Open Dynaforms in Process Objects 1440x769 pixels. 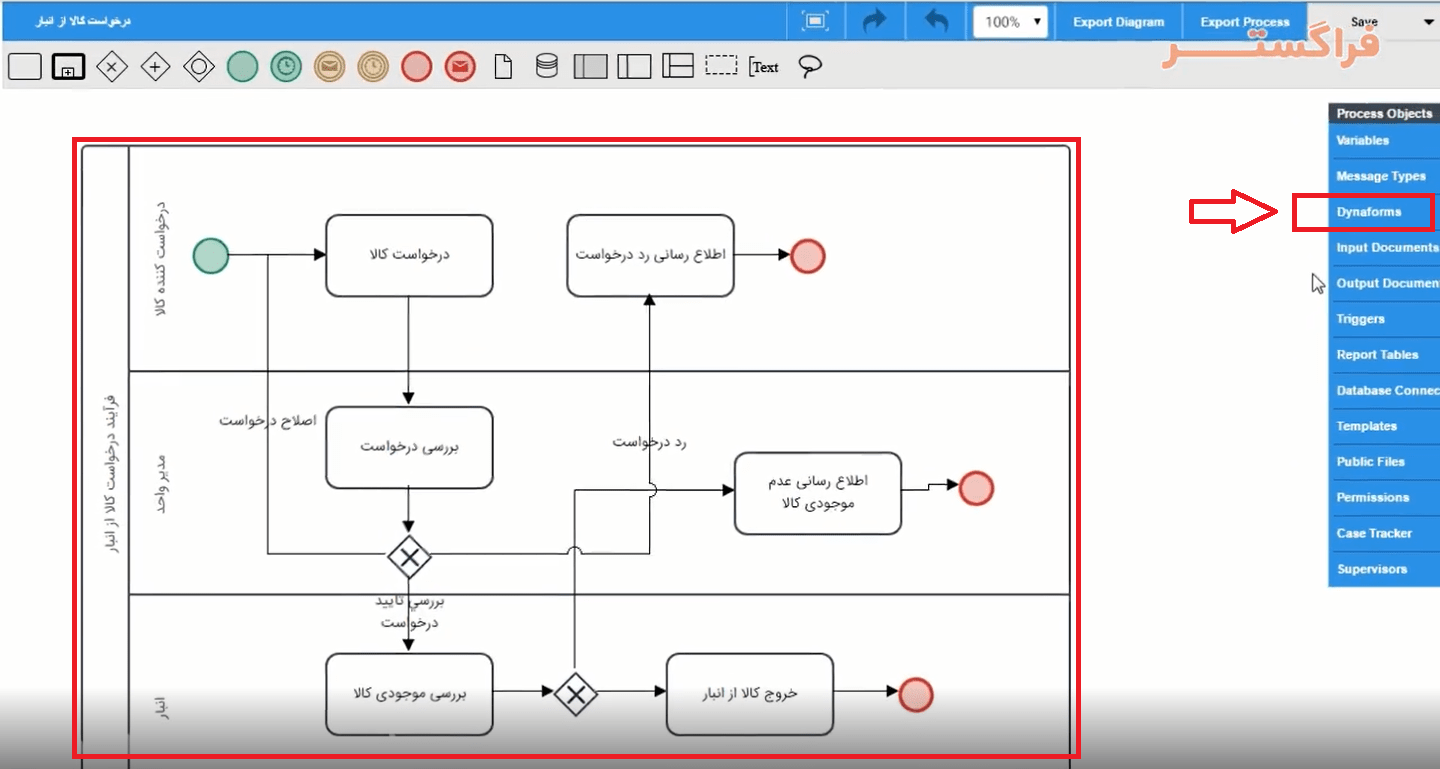coord(1369,212)
